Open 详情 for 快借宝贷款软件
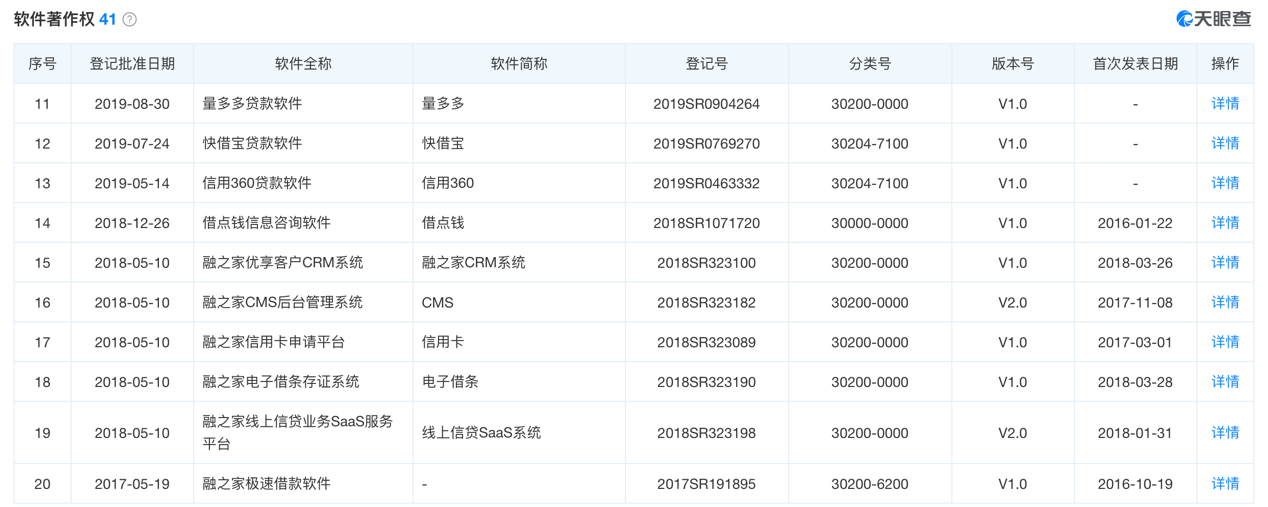Image resolution: width=1268 pixels, height=507 pixels. (1224, 143)
